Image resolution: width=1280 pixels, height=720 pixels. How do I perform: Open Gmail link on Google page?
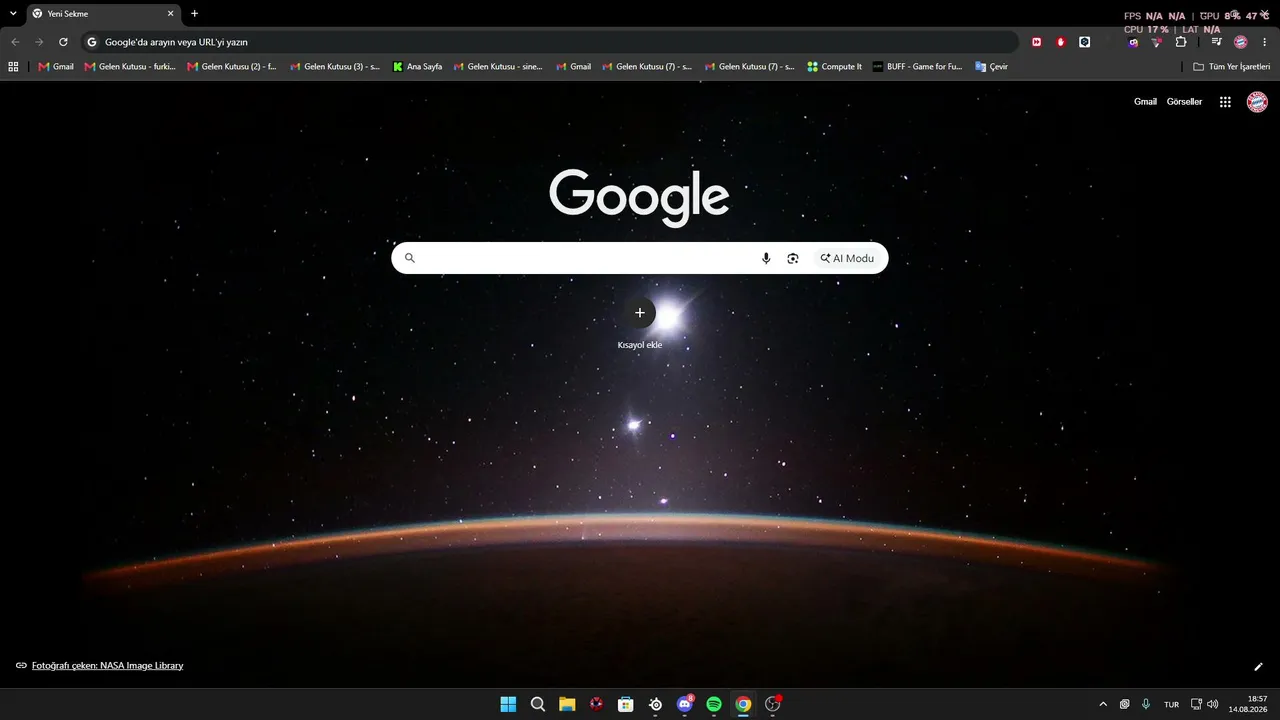(x=1145, y=102)
